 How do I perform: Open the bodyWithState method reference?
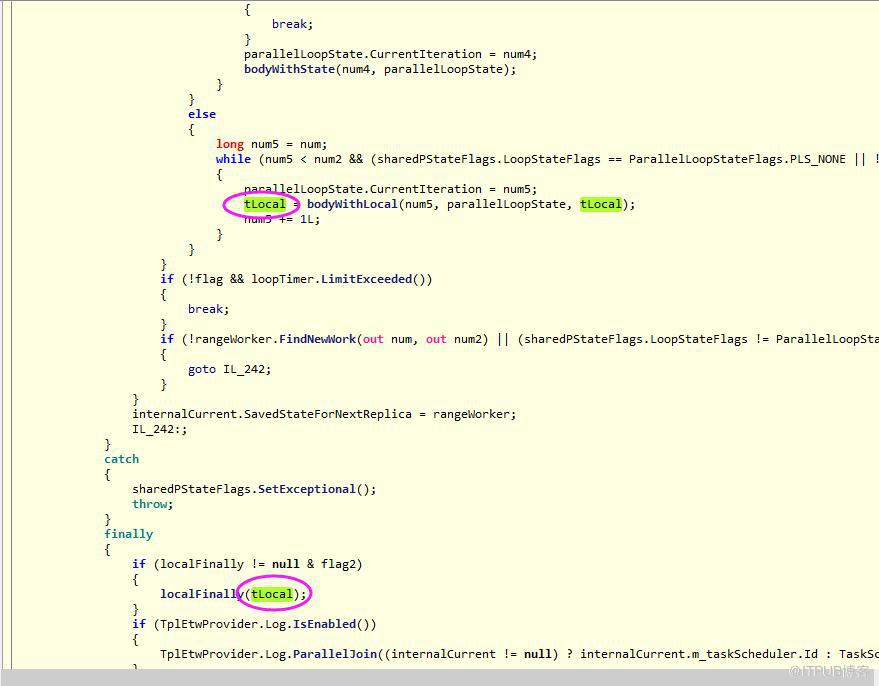[289, 69]
